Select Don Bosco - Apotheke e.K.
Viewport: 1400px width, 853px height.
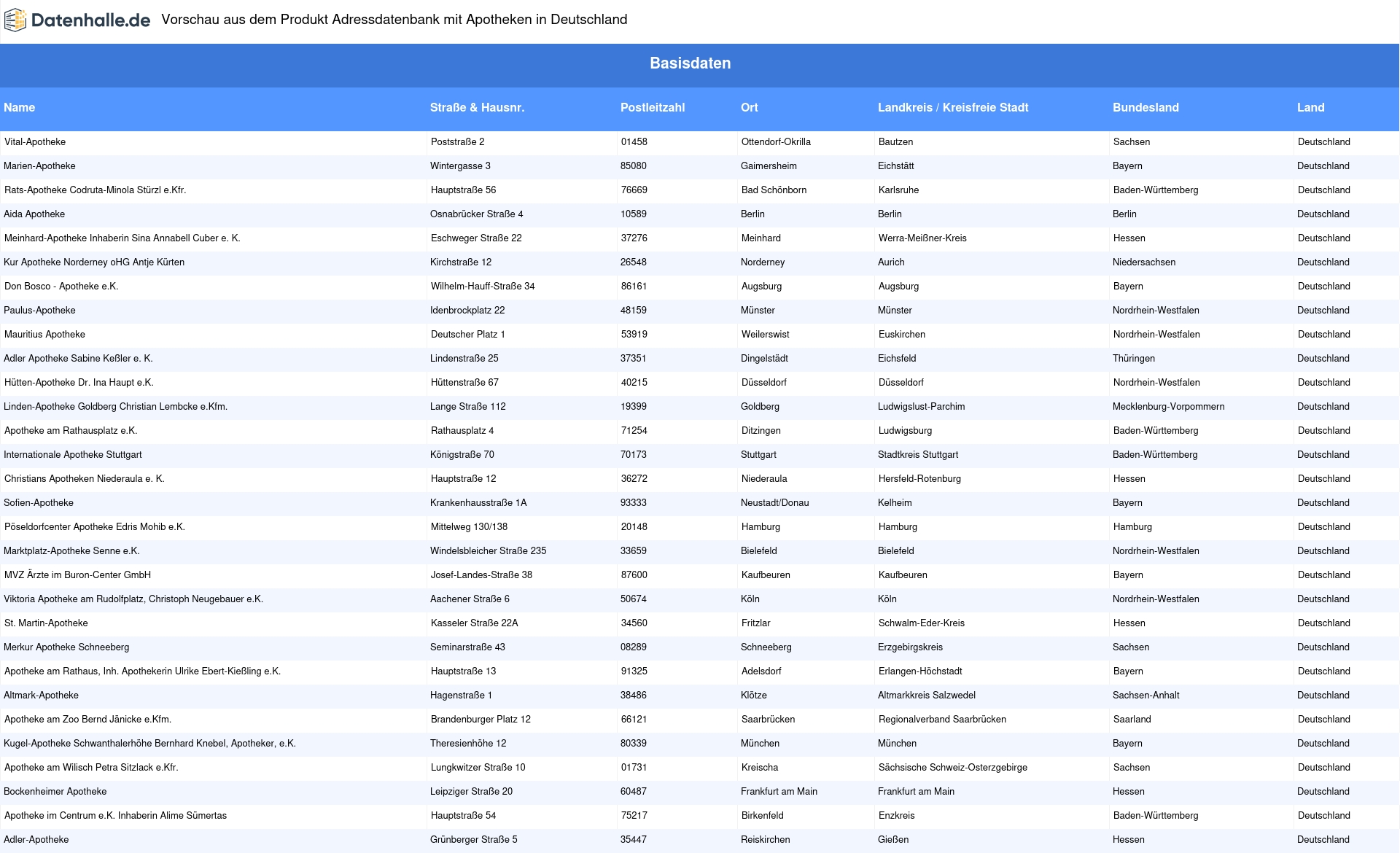(61, 287)
